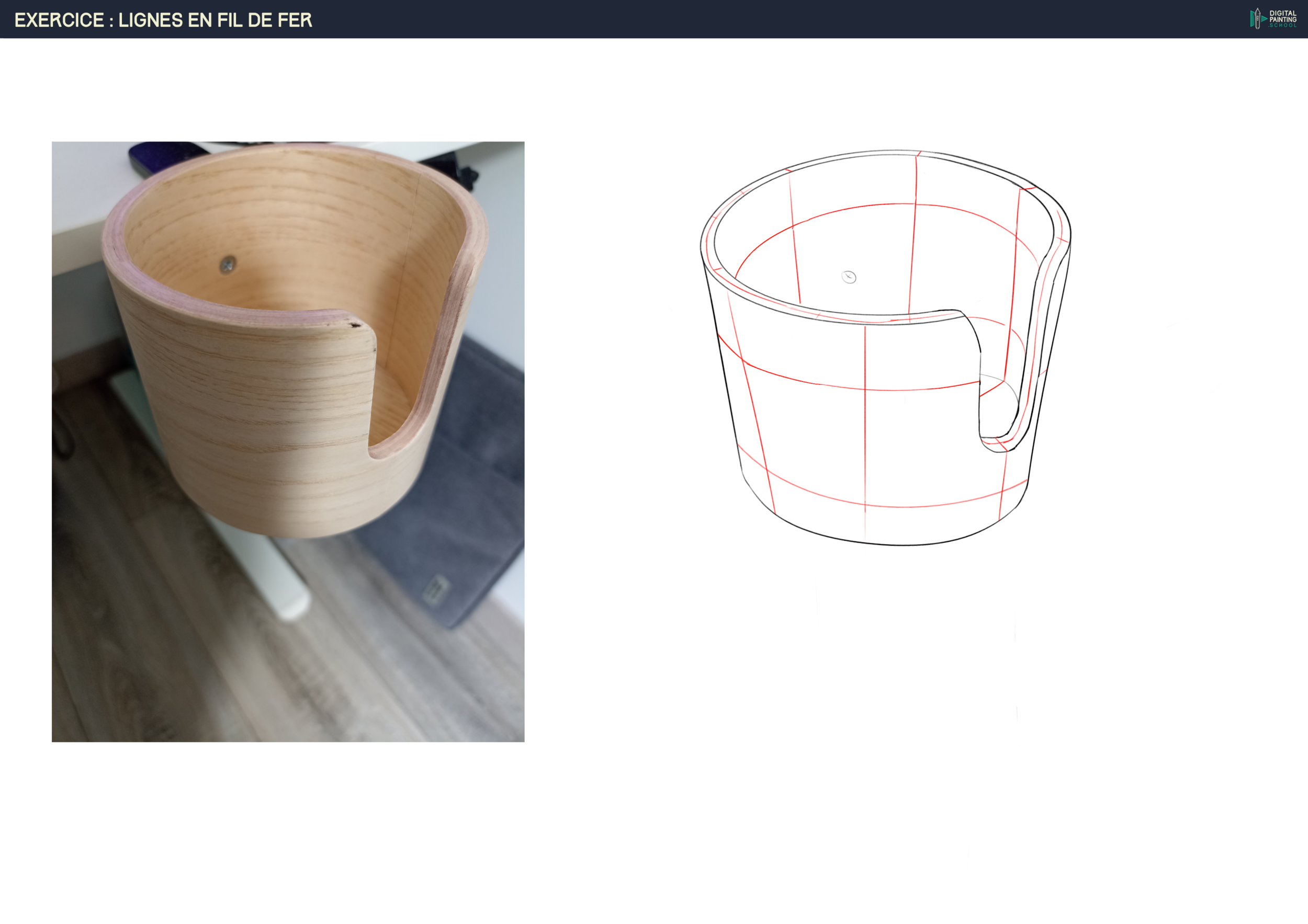
Task: Click the "EXERCICE : LIGNES EN FIL DE FER" title
Action: [x=163, y=20]
